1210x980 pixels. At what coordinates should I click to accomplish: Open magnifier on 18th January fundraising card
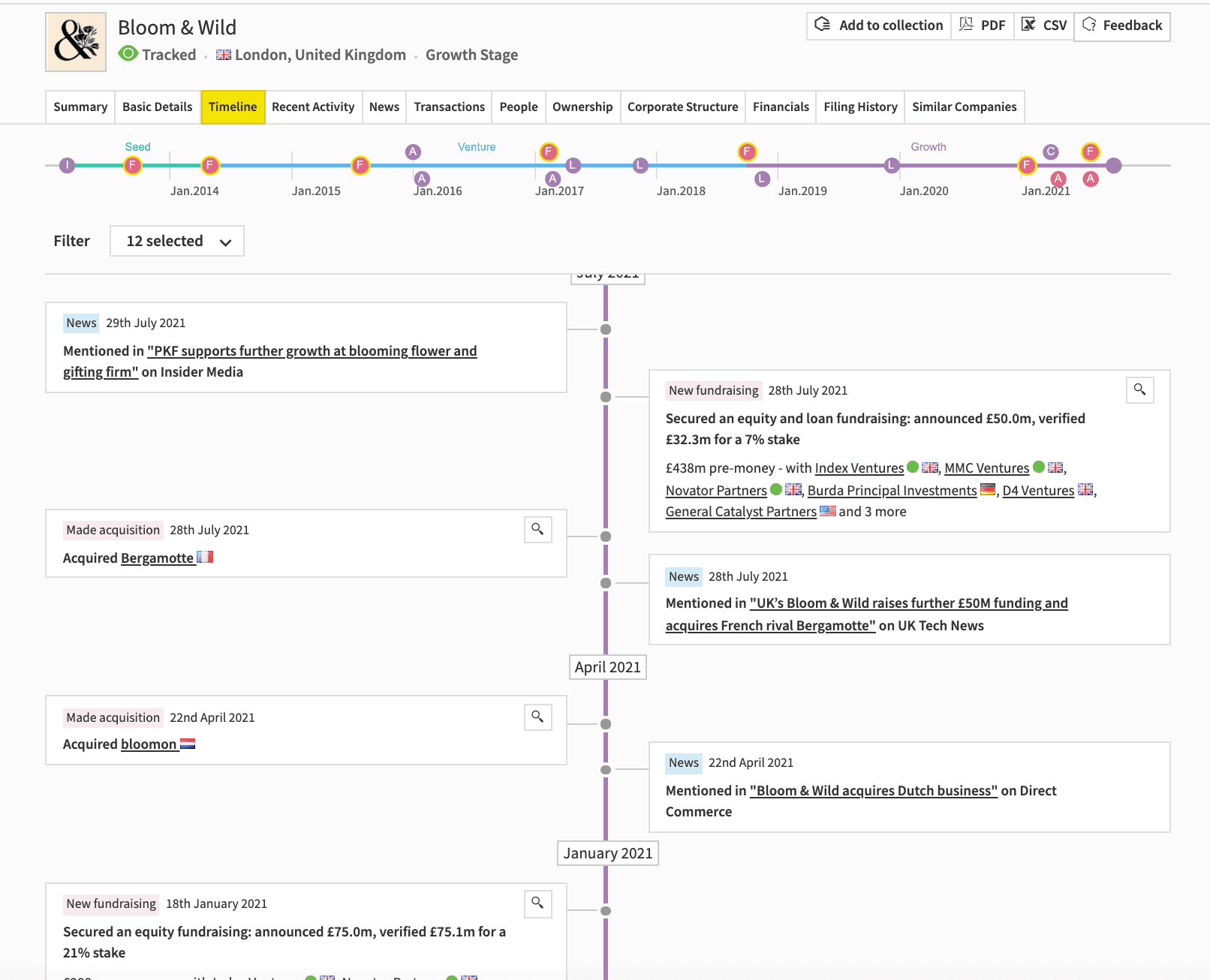[x=538, y=903]
